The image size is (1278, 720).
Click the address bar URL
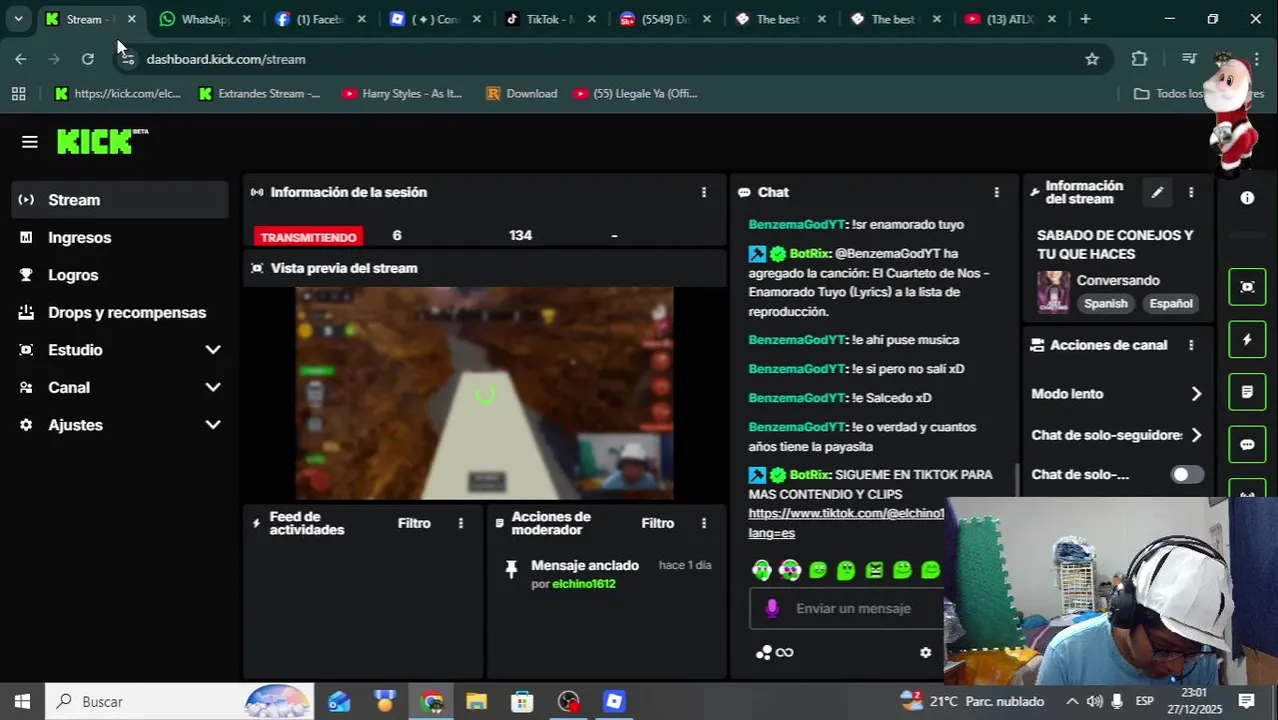click(226, 59)
